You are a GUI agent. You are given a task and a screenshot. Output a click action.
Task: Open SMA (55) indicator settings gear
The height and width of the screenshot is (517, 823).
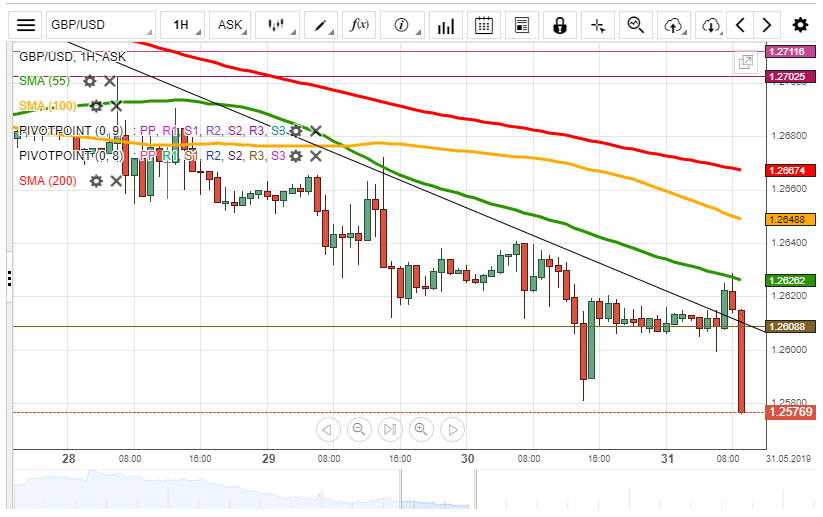coord(90,81)
